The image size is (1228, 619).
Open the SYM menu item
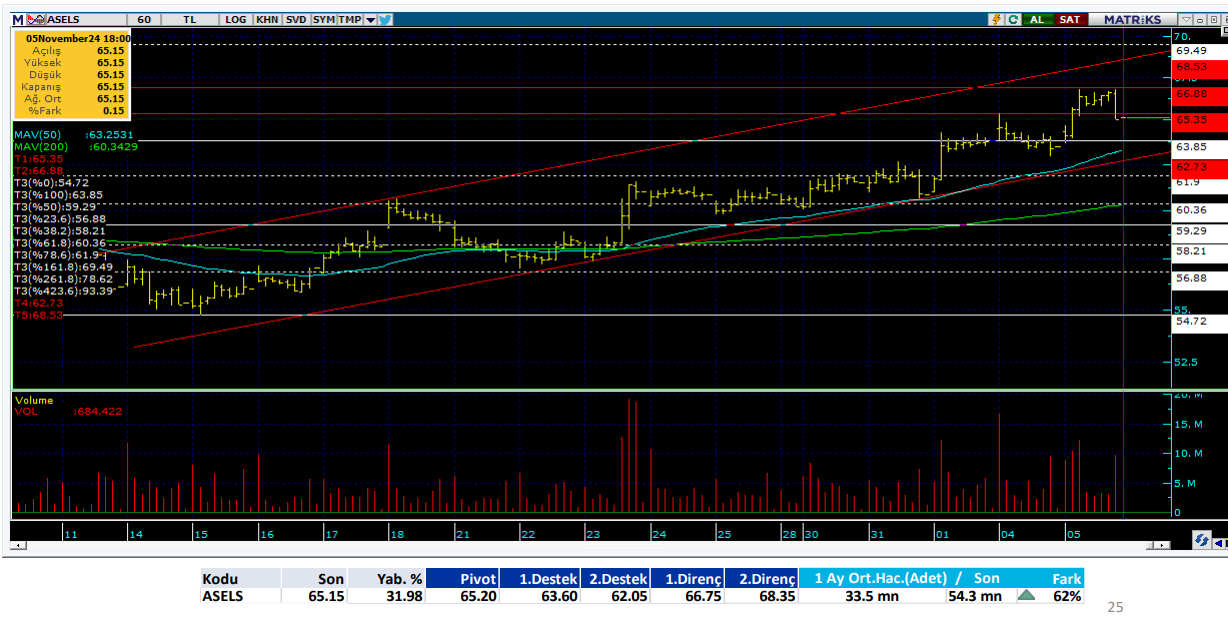point(323,19)
